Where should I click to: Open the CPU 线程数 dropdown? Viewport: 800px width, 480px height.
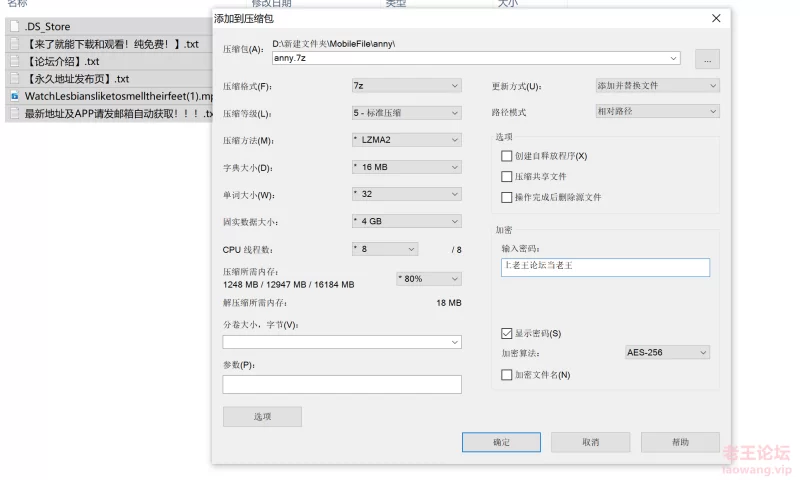click(x=385, y=249)
